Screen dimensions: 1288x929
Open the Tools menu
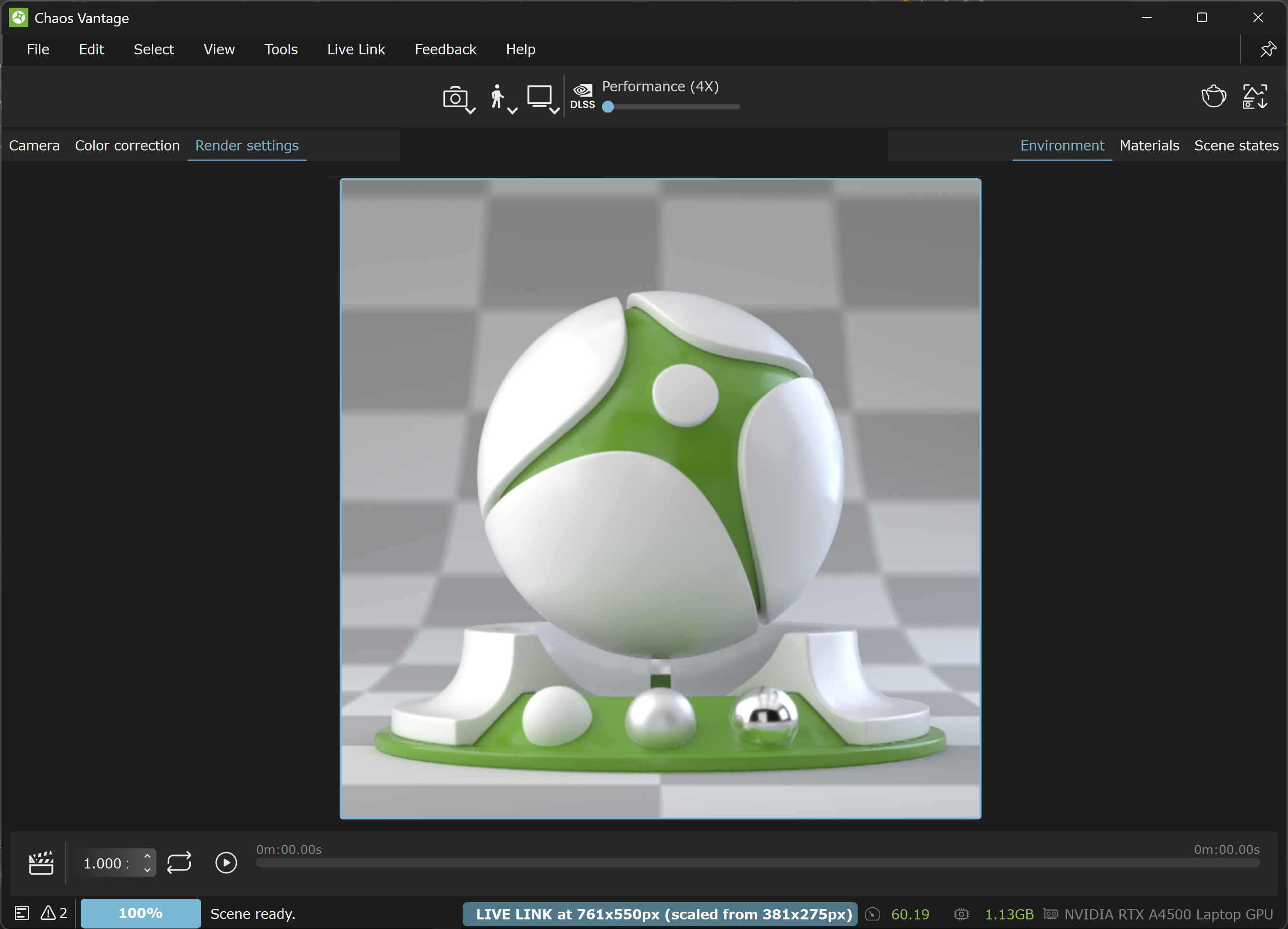click(x=281, y=50)
